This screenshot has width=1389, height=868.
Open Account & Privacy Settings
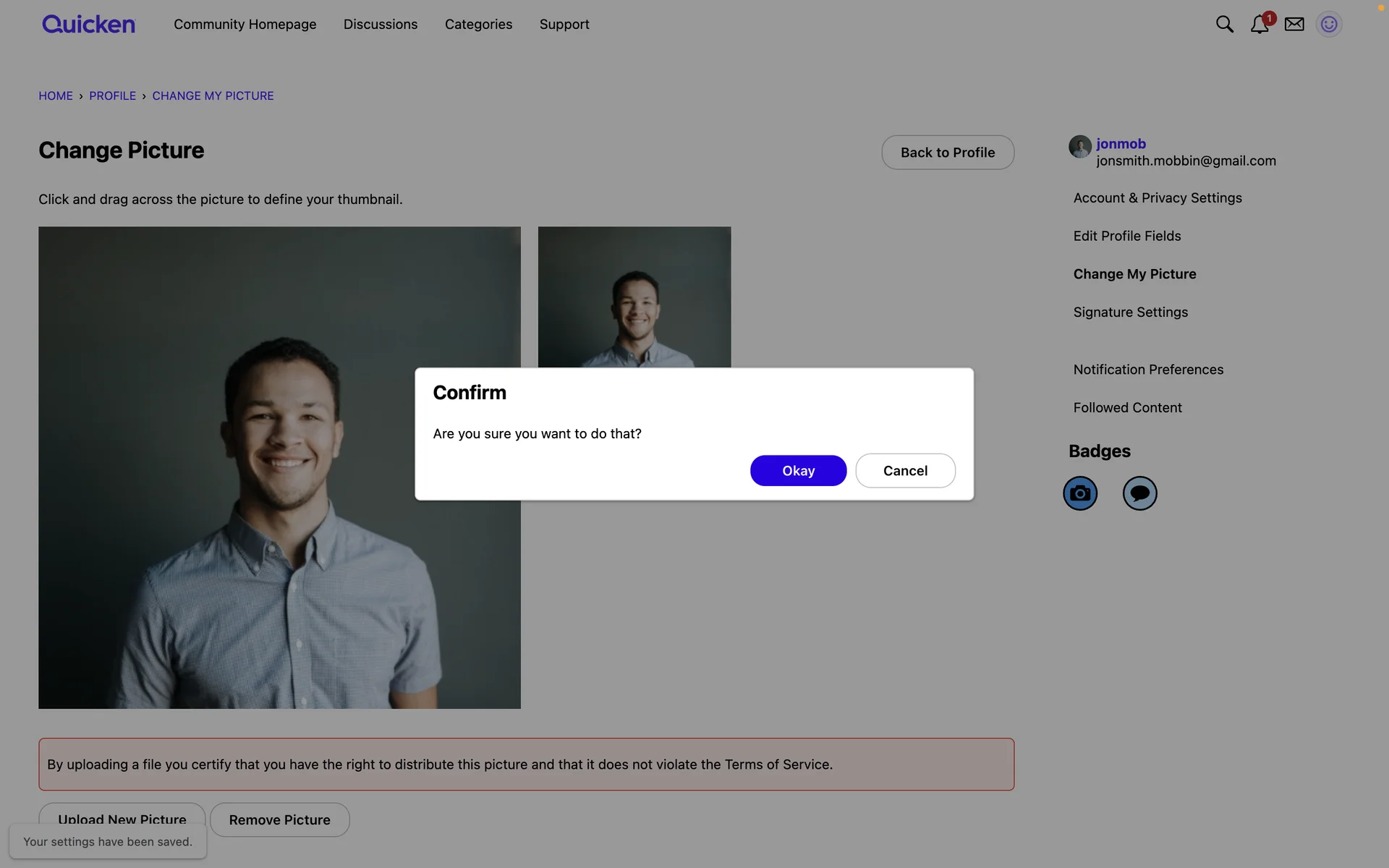pos(1157,197)
